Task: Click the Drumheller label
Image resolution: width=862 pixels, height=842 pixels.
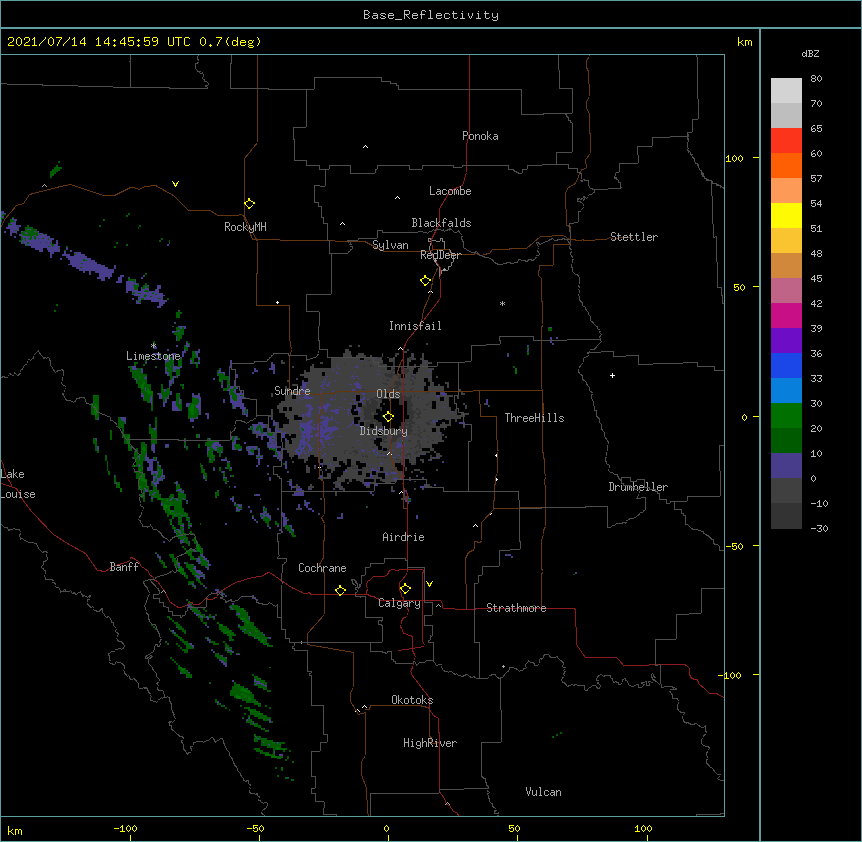Action: pyautogui.click(x=638, y=487)
